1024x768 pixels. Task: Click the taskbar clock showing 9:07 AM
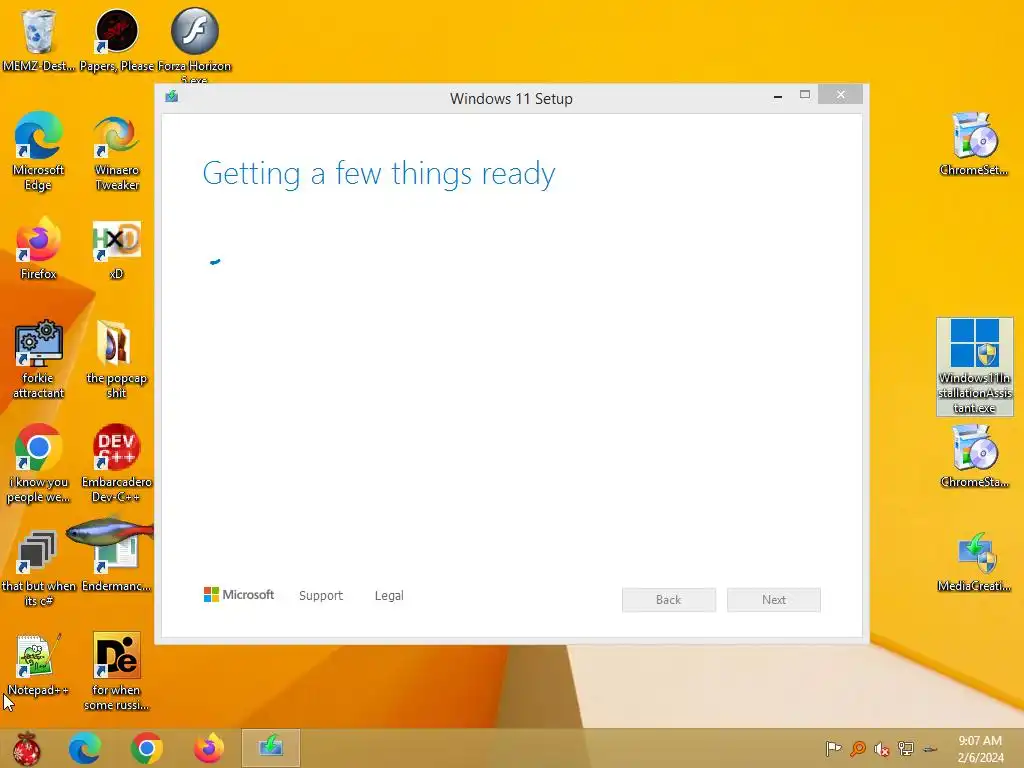tap(980, 749)
